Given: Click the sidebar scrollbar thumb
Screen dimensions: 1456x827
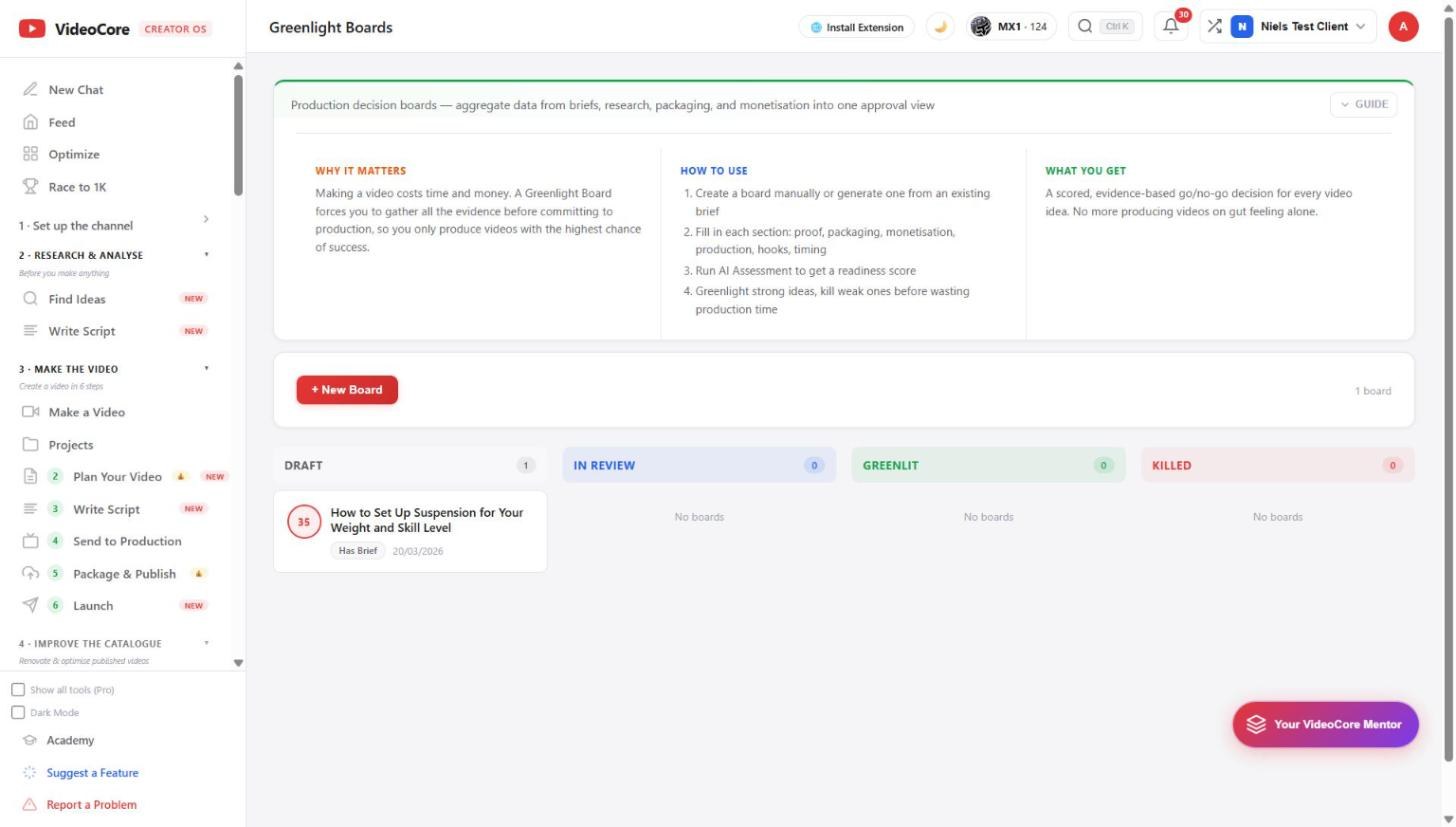Looking at the screenshot, I should pyautogui.click(x=238, y=135).
